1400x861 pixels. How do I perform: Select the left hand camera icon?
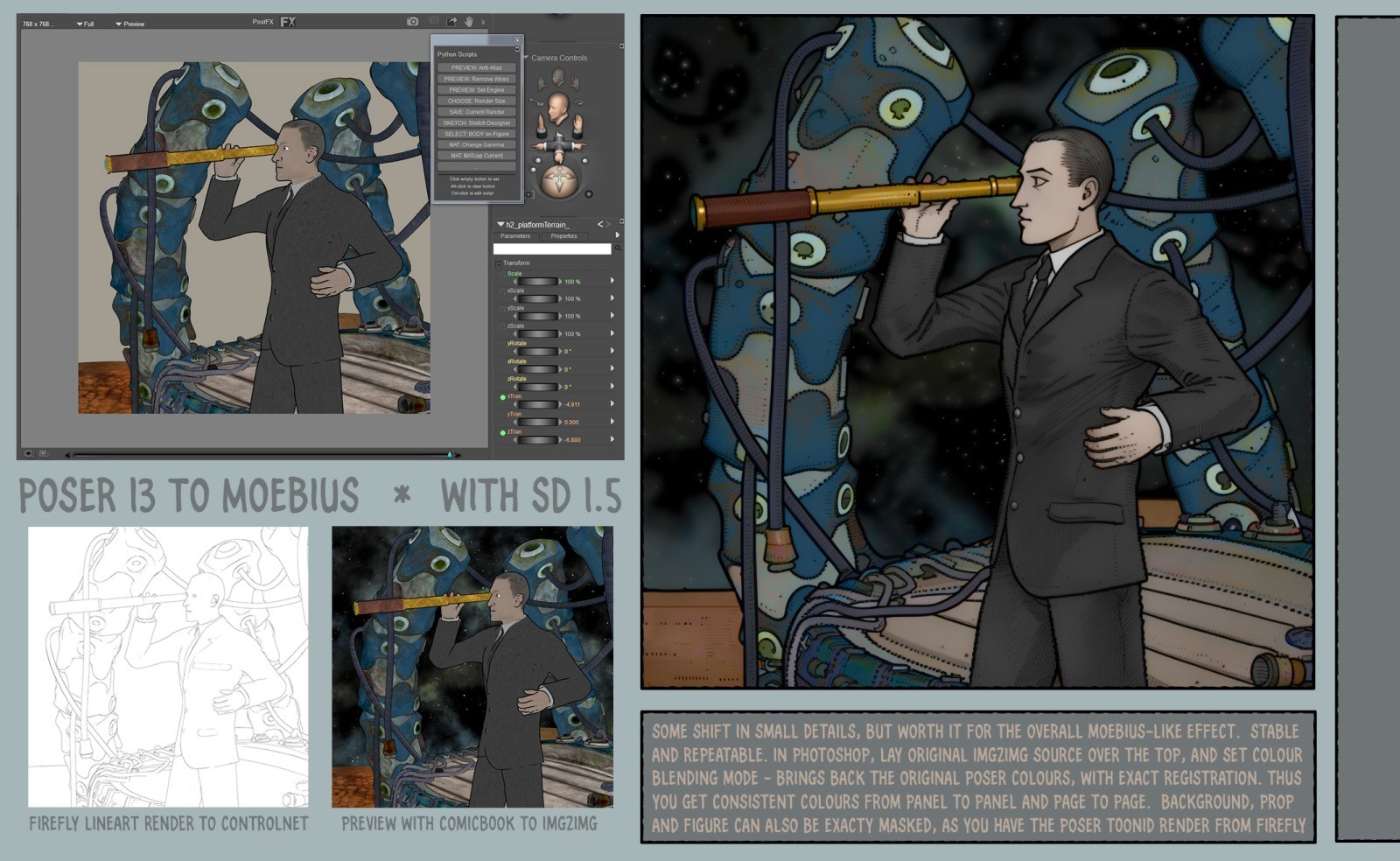click(542, 83)
